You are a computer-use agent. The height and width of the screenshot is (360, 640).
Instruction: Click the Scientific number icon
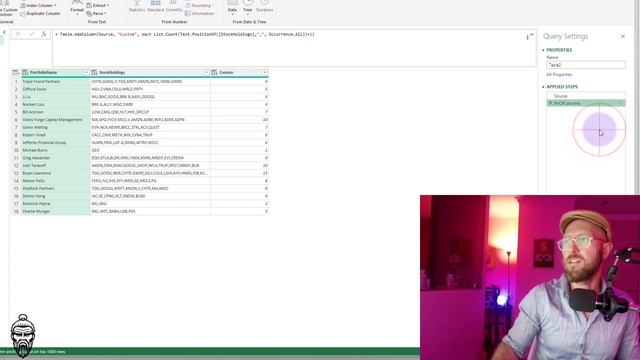coord(173,6)
